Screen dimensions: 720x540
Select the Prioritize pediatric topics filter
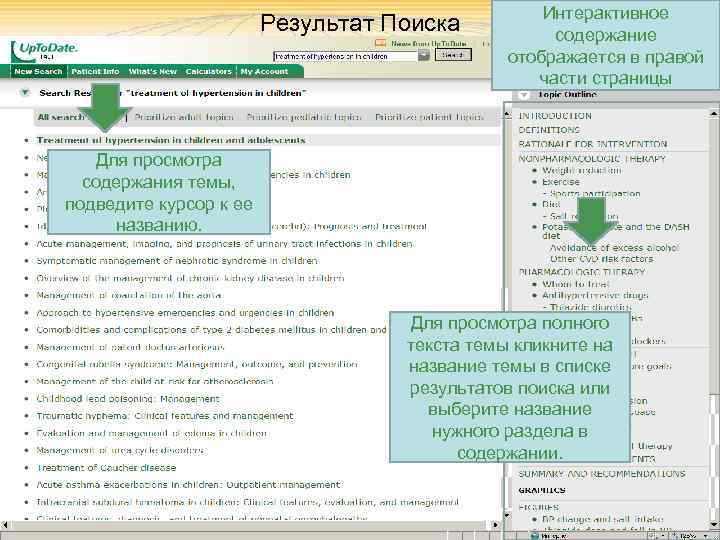(x=304, y=117)
